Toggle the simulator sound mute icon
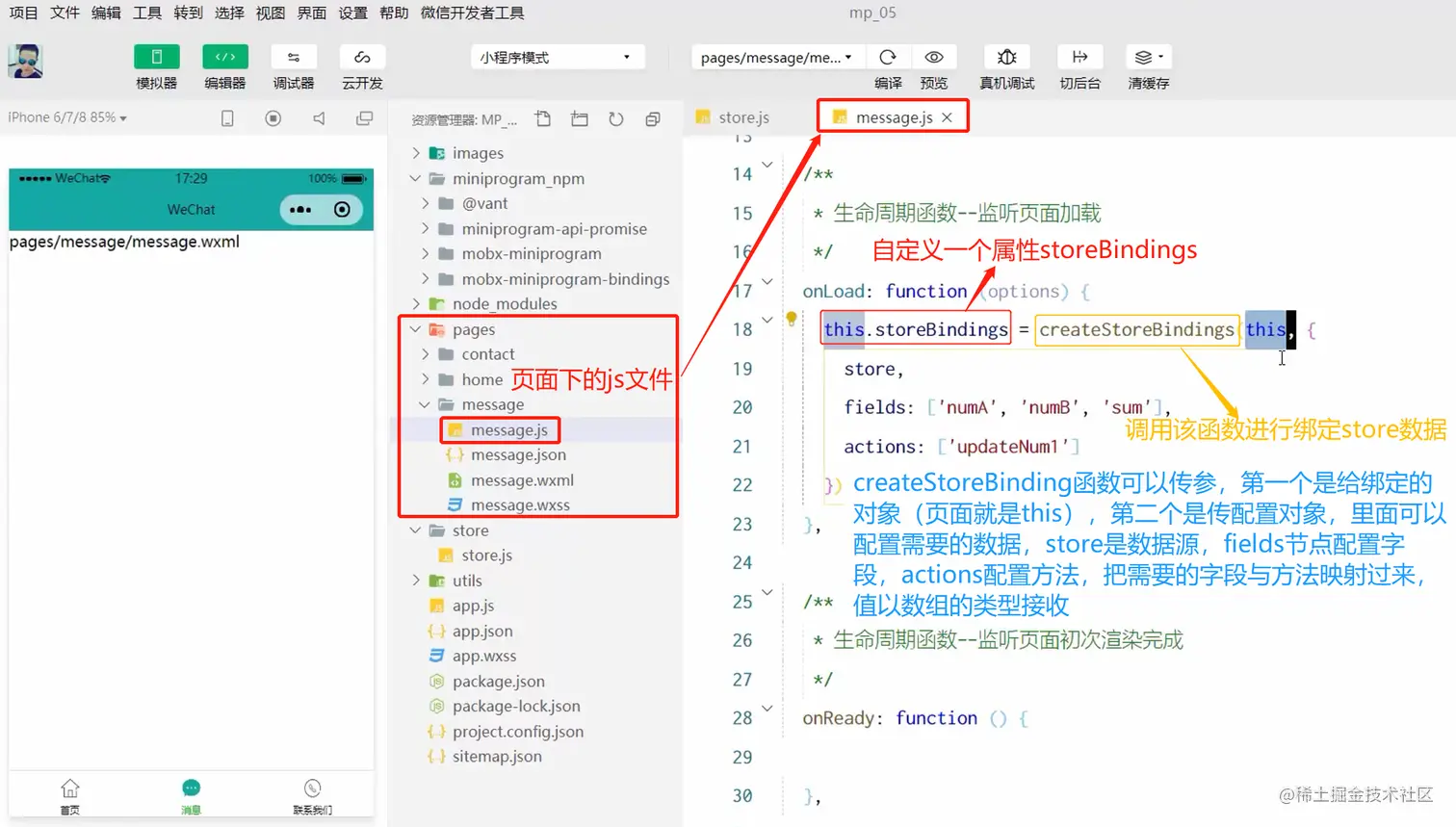The image size is (1456, 827). point(319,118)
